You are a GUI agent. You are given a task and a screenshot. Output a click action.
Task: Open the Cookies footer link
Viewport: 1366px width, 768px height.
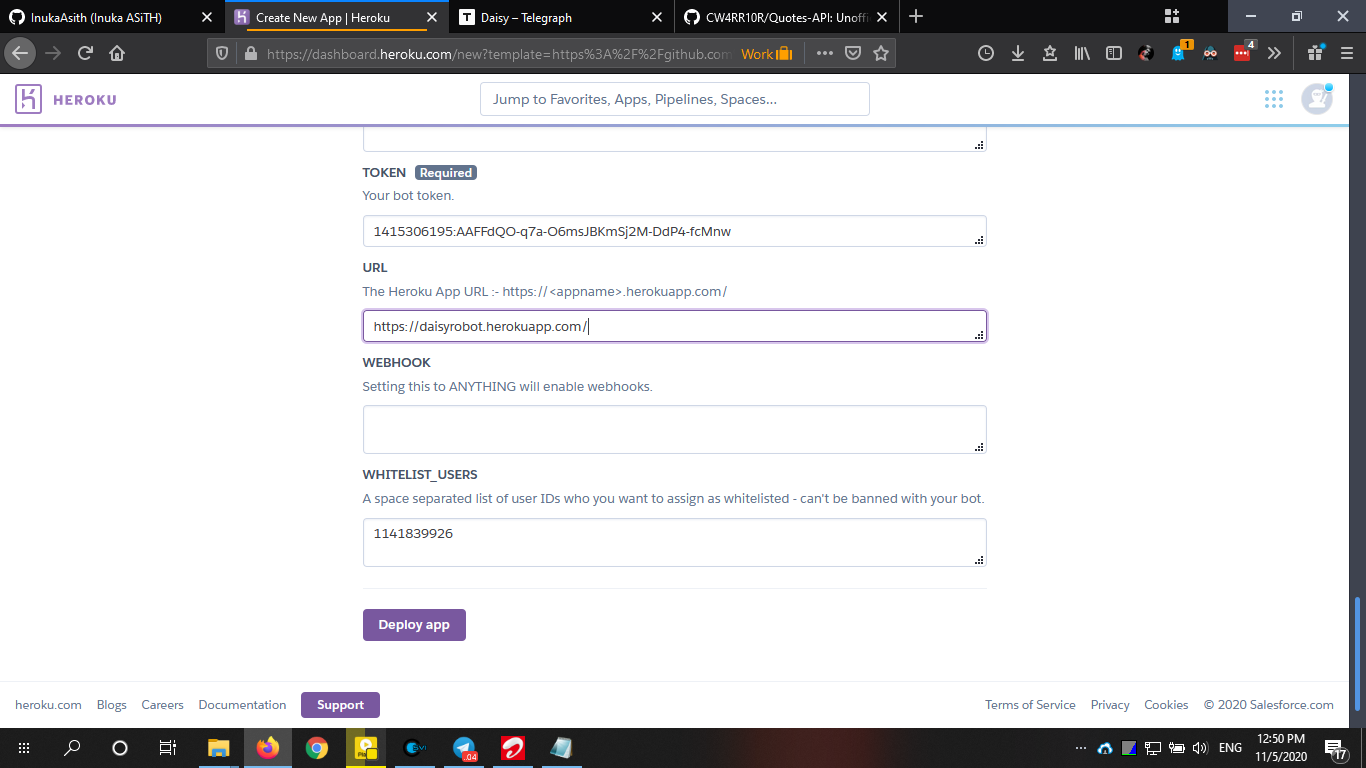click(1166, 705)
